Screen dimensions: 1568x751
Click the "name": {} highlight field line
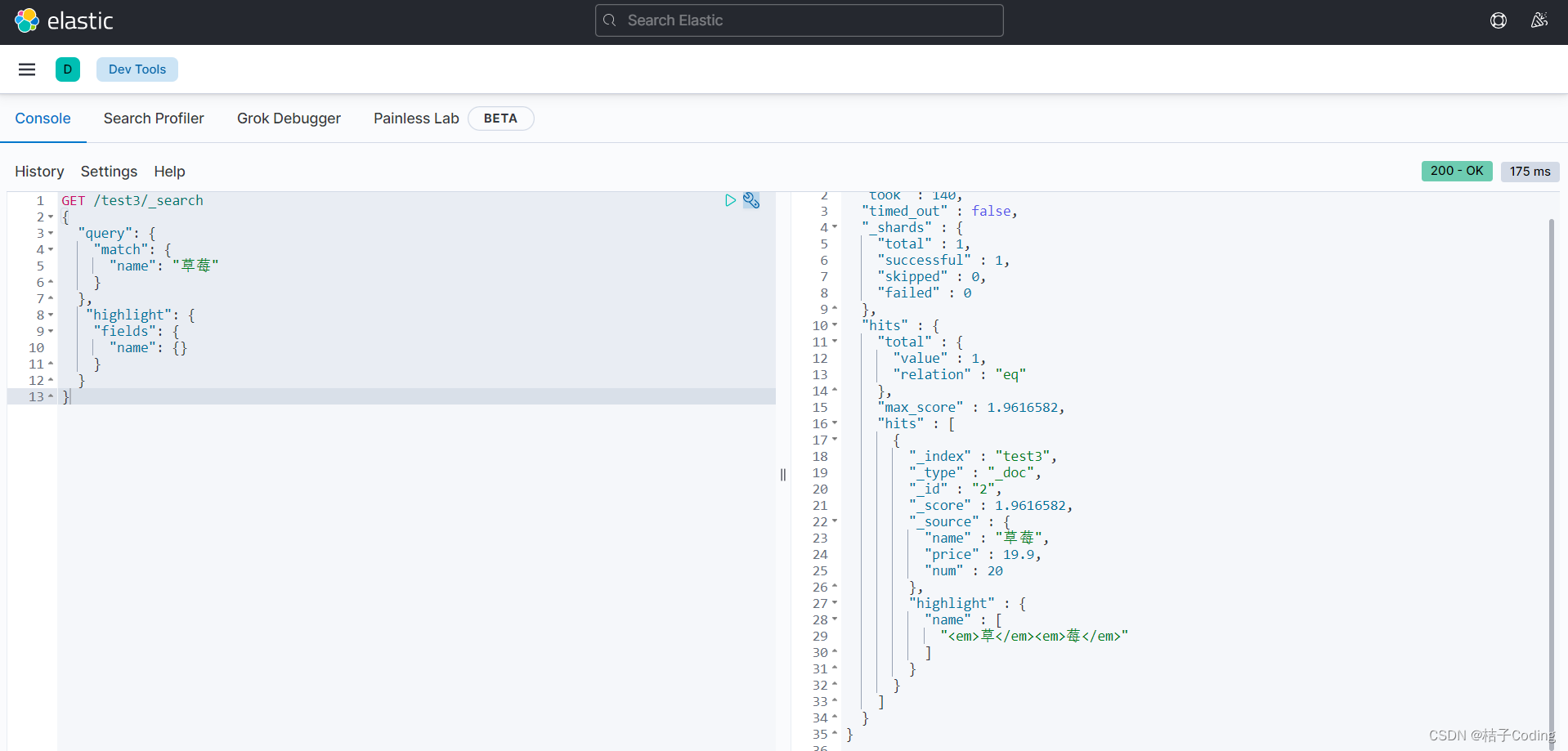coord(148,347)
